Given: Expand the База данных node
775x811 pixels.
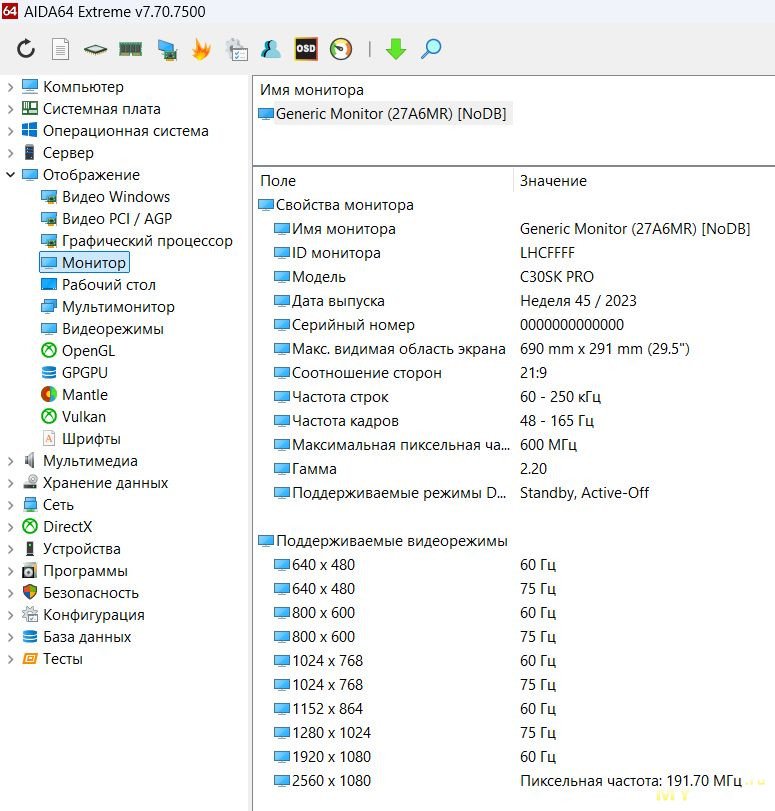Looking at the screenshot, I should 10,637.
